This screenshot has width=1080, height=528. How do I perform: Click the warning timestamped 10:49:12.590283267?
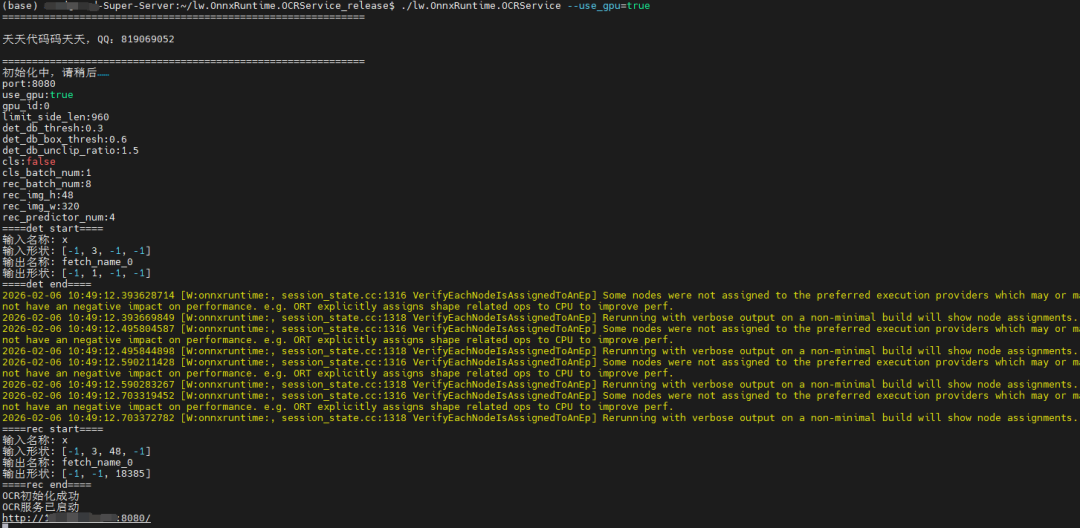pyautogui.click(x=539, y=384)
